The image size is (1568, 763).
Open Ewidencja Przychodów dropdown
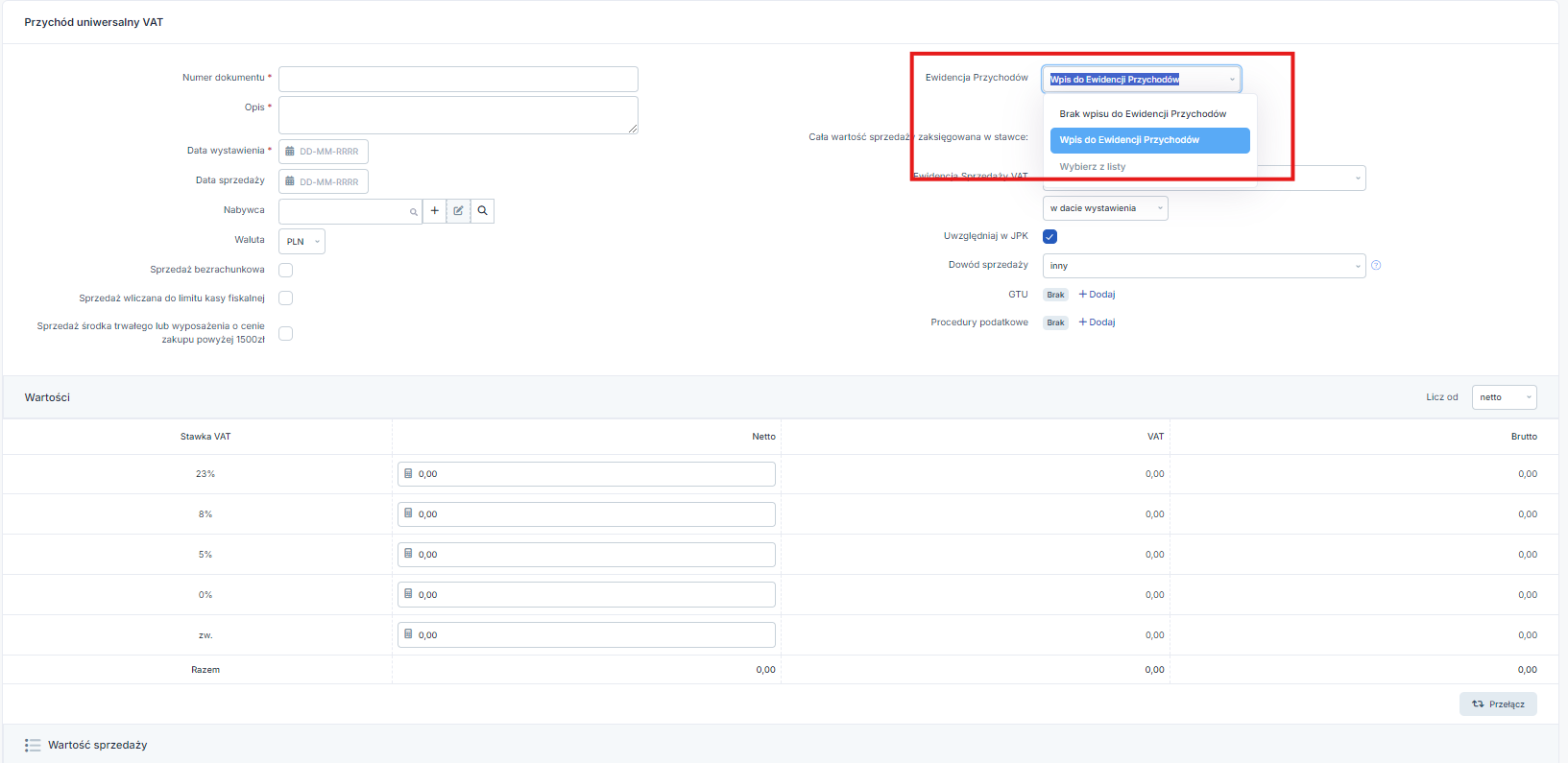pos(1142,79)
